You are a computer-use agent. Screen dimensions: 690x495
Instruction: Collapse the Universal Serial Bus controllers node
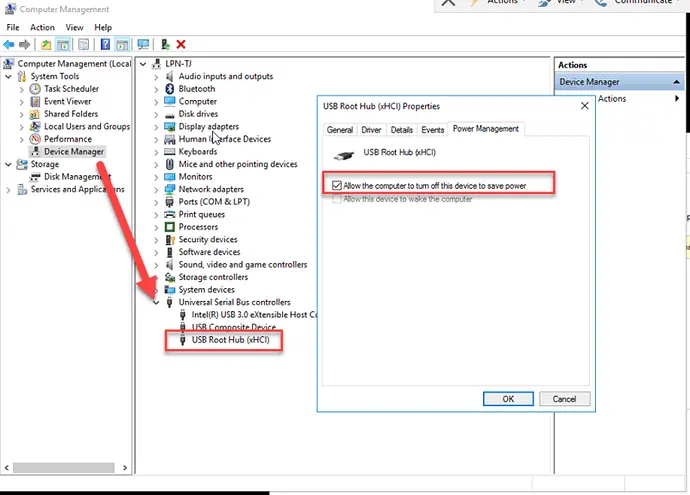(156, 302)
